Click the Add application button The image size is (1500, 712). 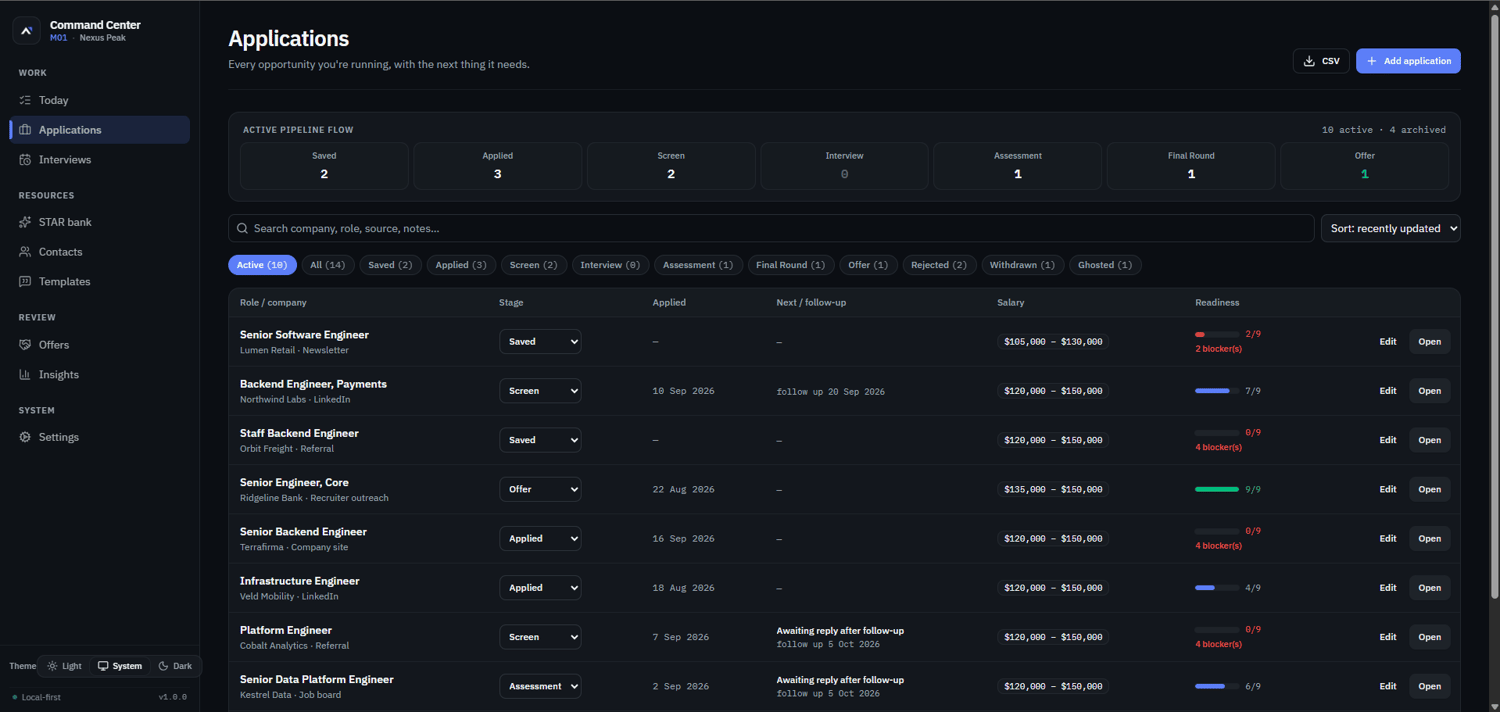click(x=1408, y=61)
